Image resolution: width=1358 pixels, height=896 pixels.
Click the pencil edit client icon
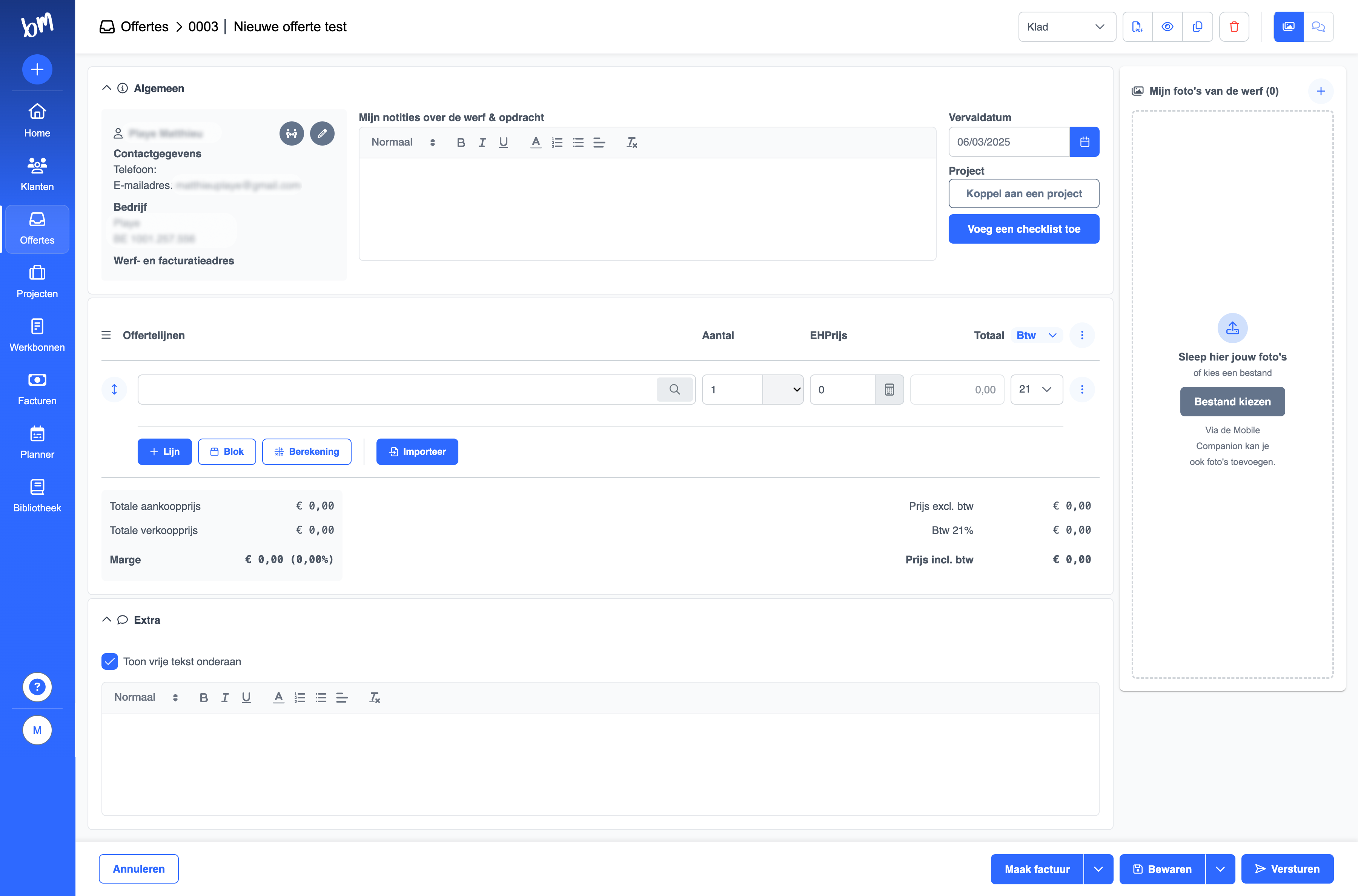323,133
